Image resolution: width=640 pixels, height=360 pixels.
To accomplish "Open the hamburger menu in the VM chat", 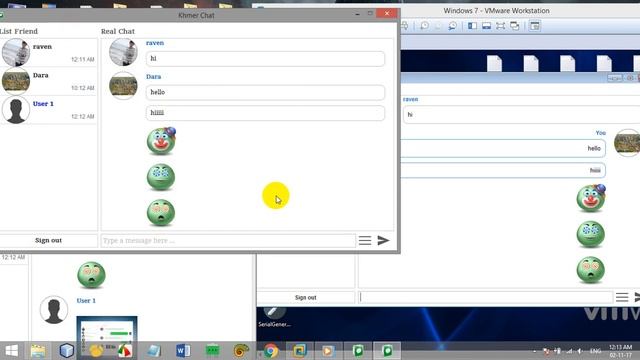I will tap(622, 298).
